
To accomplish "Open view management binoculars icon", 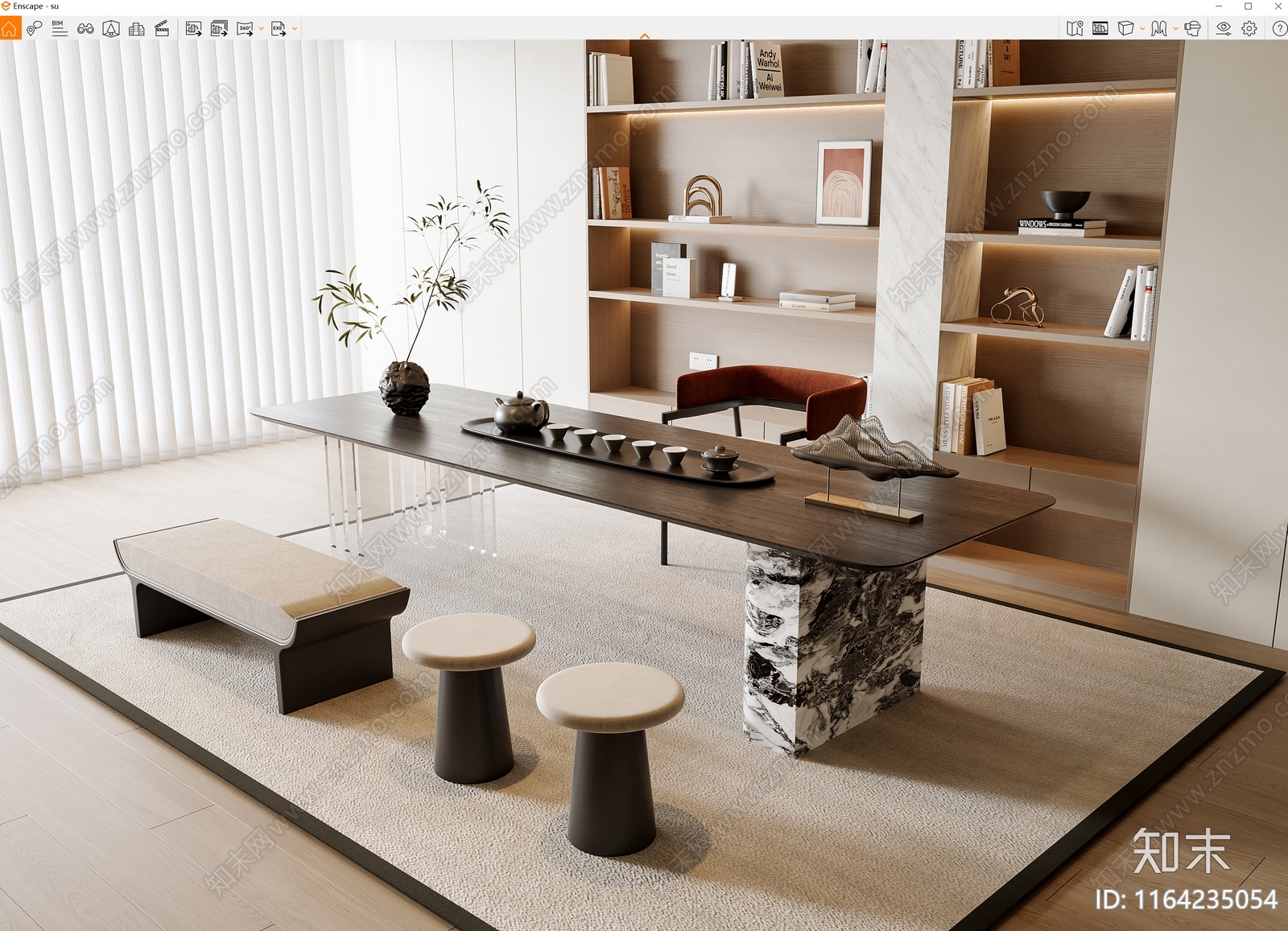I will 85,29.
